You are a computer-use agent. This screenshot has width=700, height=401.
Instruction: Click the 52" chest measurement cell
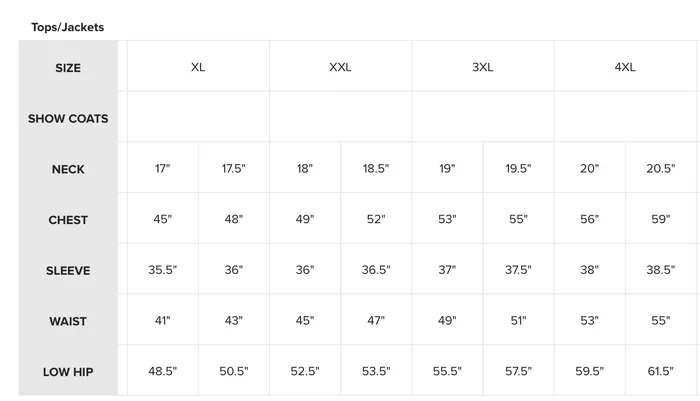[376, 219]
